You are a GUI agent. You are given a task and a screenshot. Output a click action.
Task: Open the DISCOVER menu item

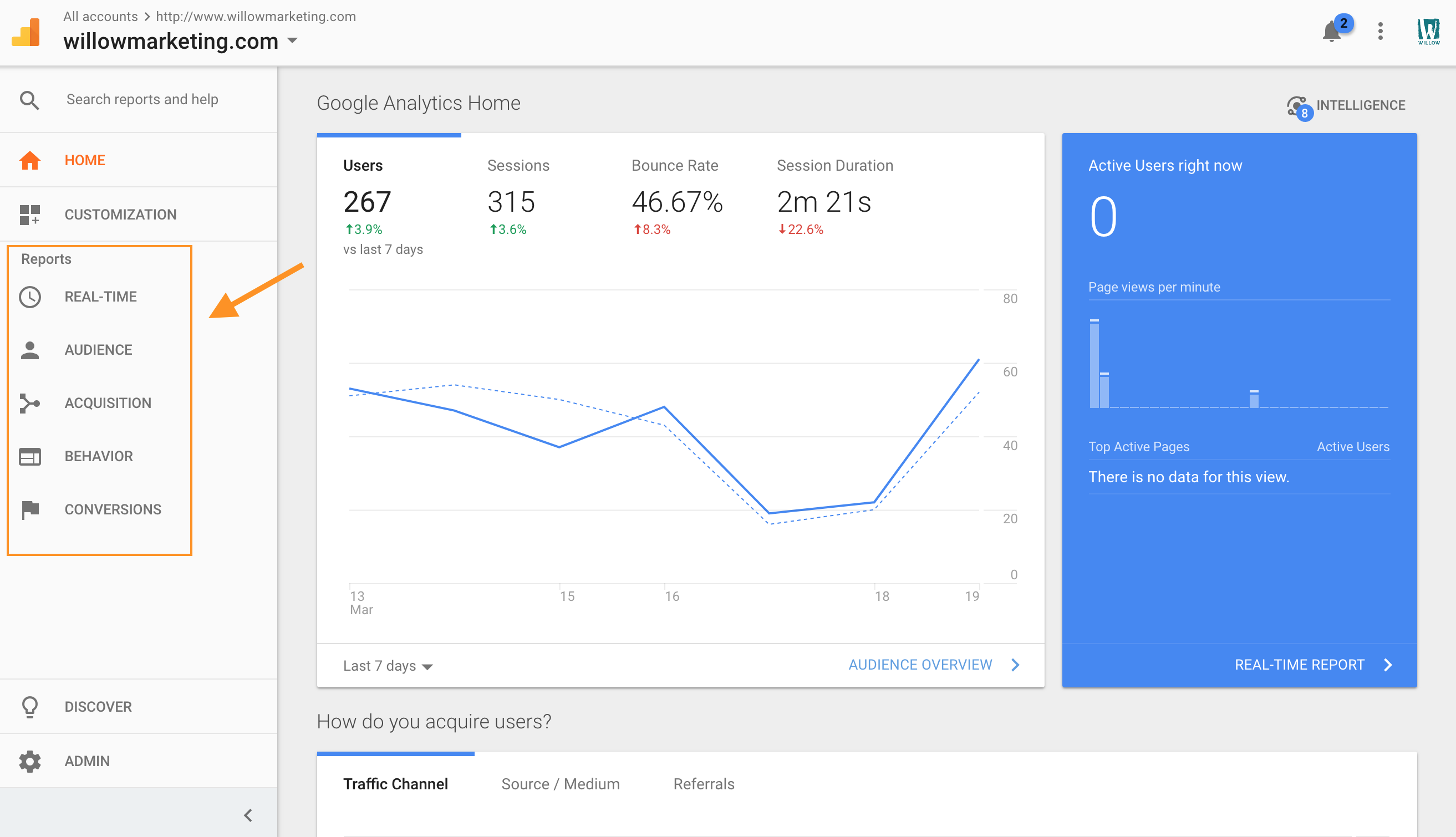[x=139, y=707]
